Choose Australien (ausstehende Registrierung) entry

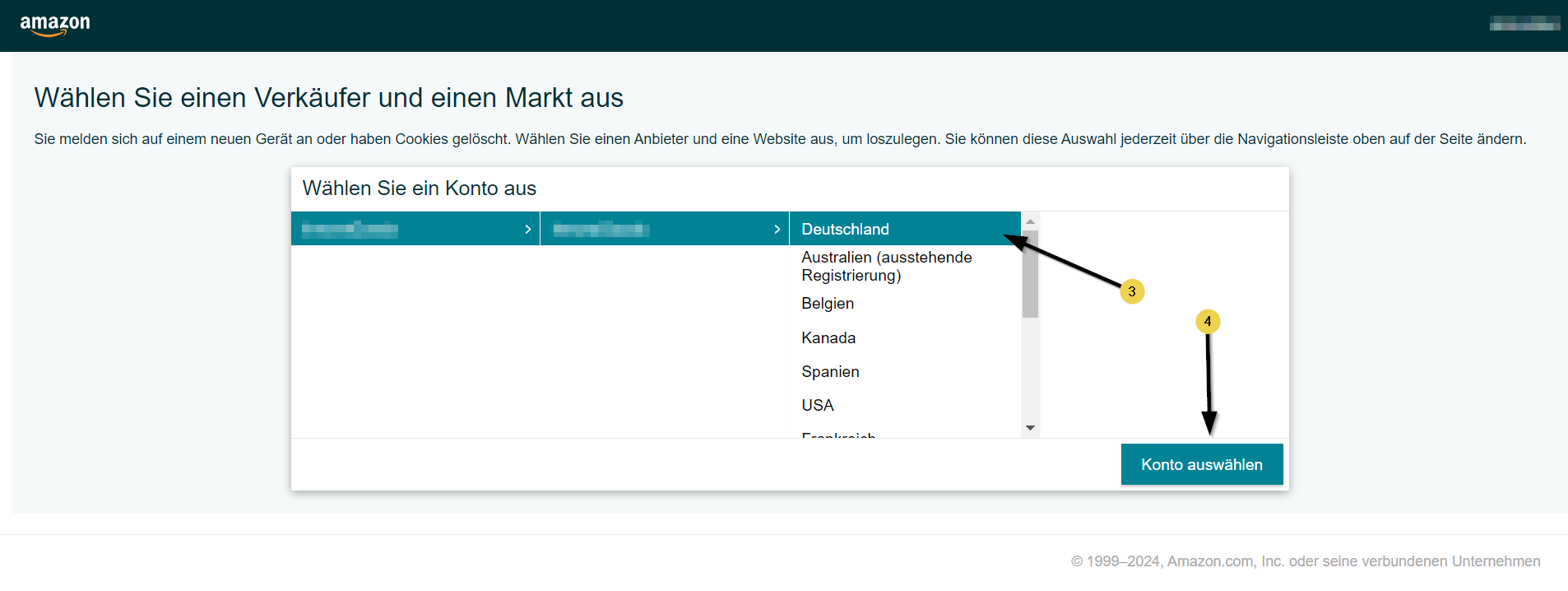(886, 266)
